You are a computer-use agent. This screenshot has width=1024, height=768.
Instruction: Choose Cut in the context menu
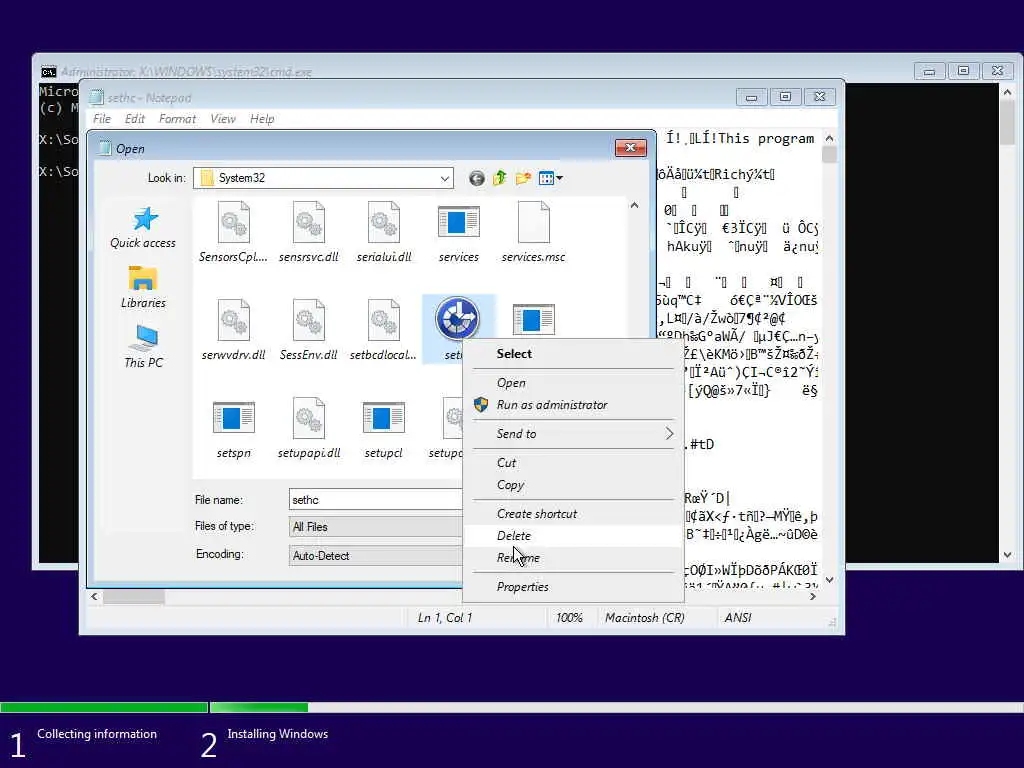coord(573,462)
